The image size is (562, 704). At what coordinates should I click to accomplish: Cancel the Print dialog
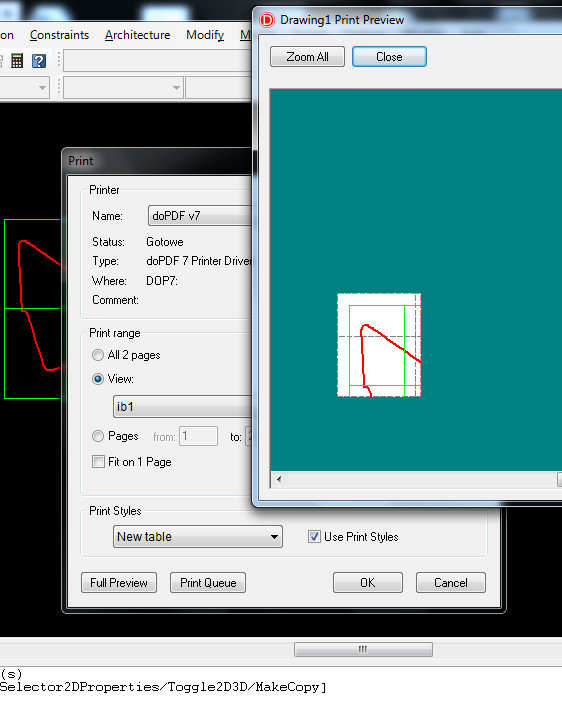coord(451,583)
